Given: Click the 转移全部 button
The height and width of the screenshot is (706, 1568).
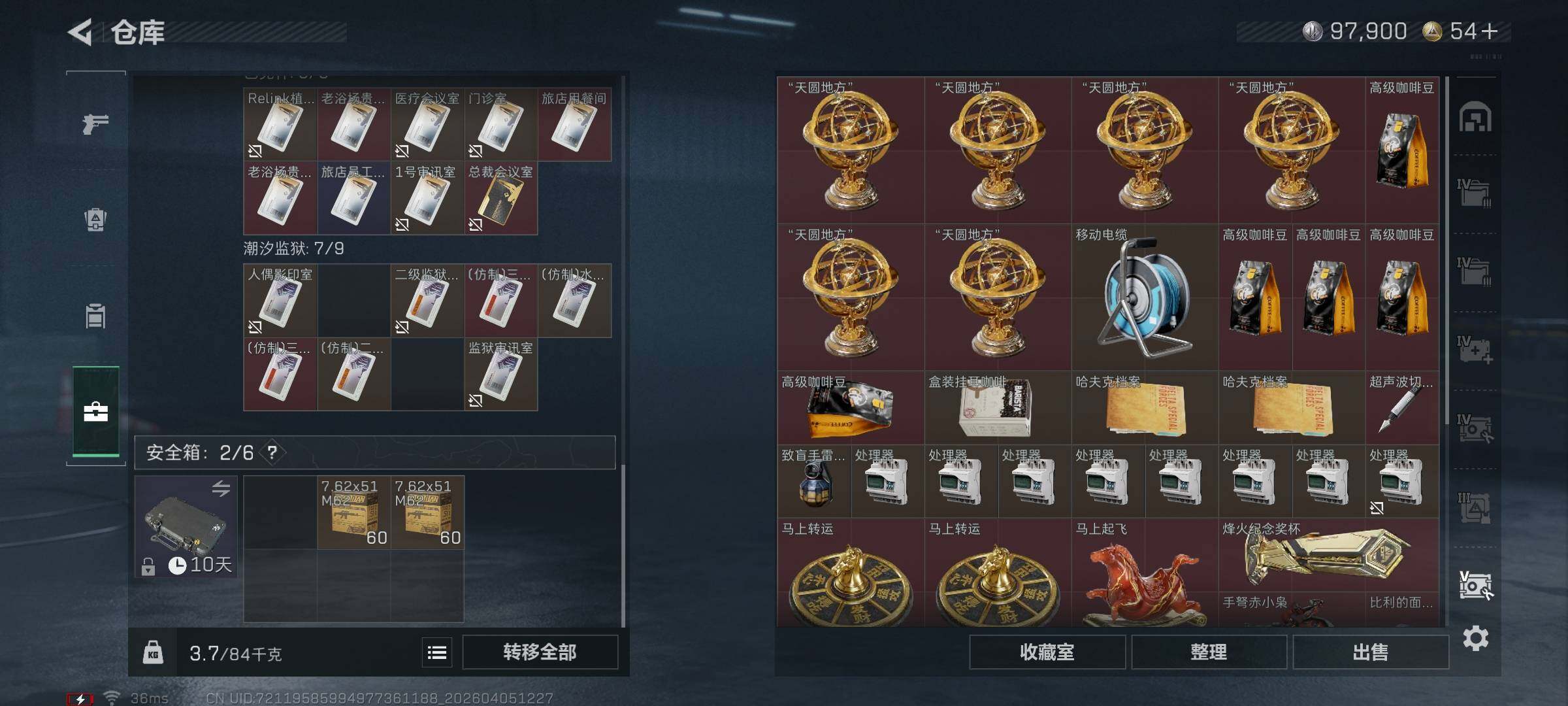Looking at the screenshot, I should 540,652.
